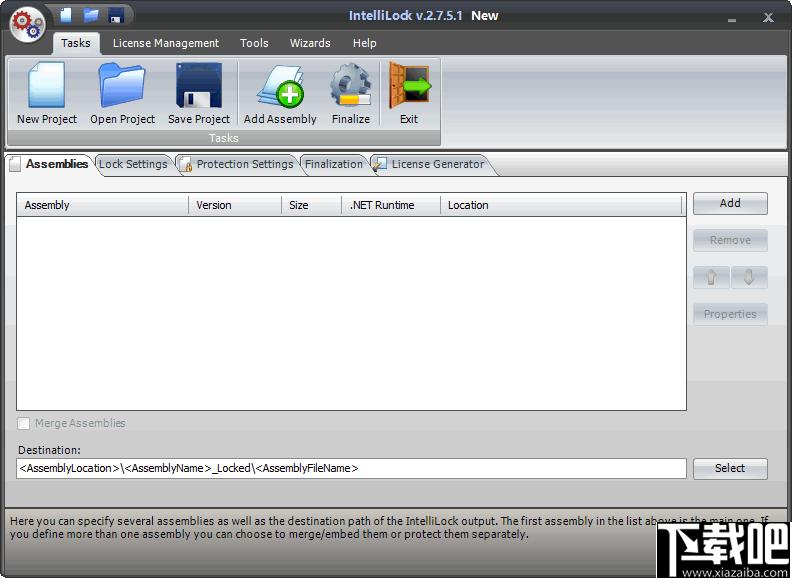This screenshot has height=578, width=792.
Task: Click the Properties button
Action: click(730, 314)
